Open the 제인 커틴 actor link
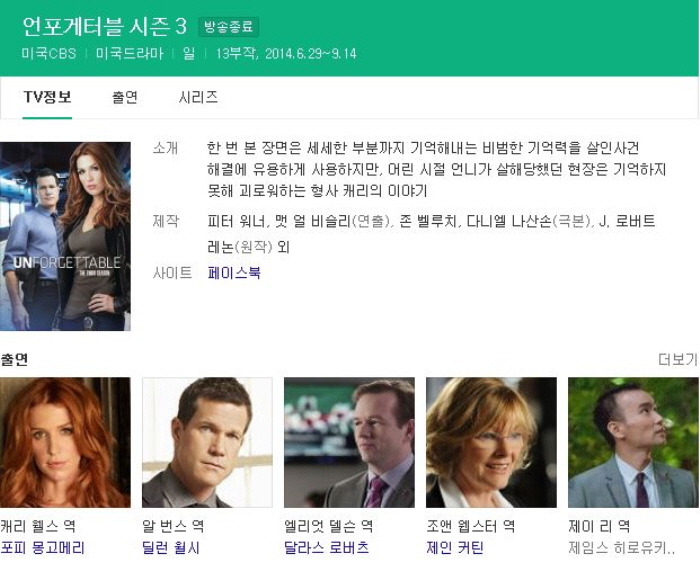This screenshot has height=562, width=700. pyautogui.click(x=455, y=547)
